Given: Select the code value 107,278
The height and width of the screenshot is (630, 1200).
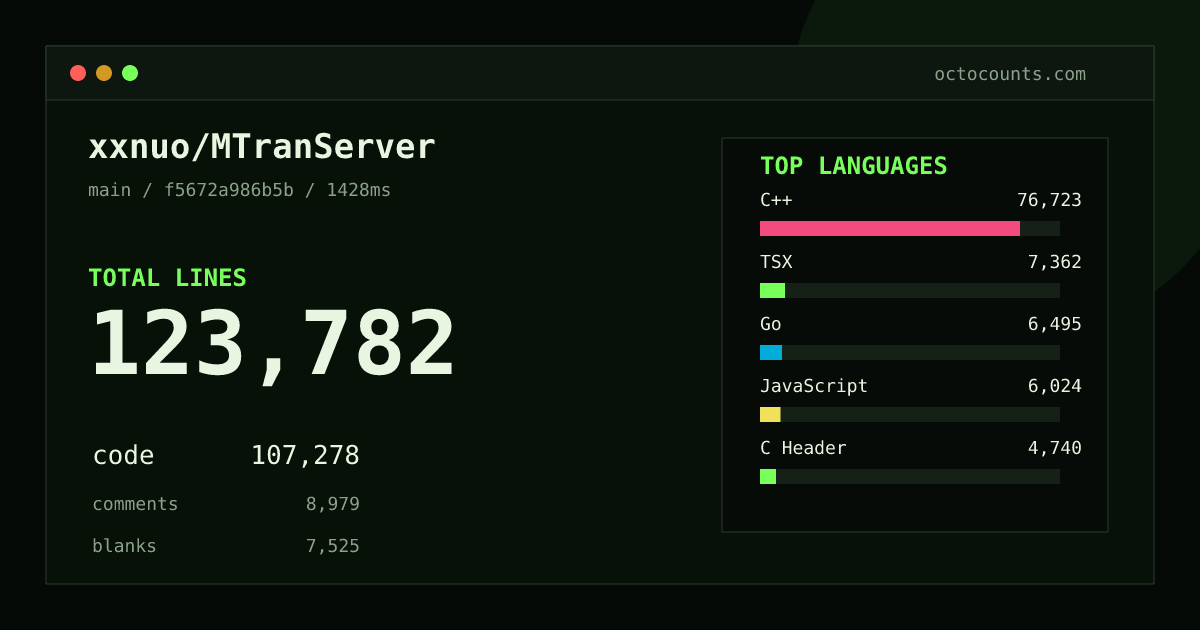Looking at the screenshot, I should coord(305,456).
